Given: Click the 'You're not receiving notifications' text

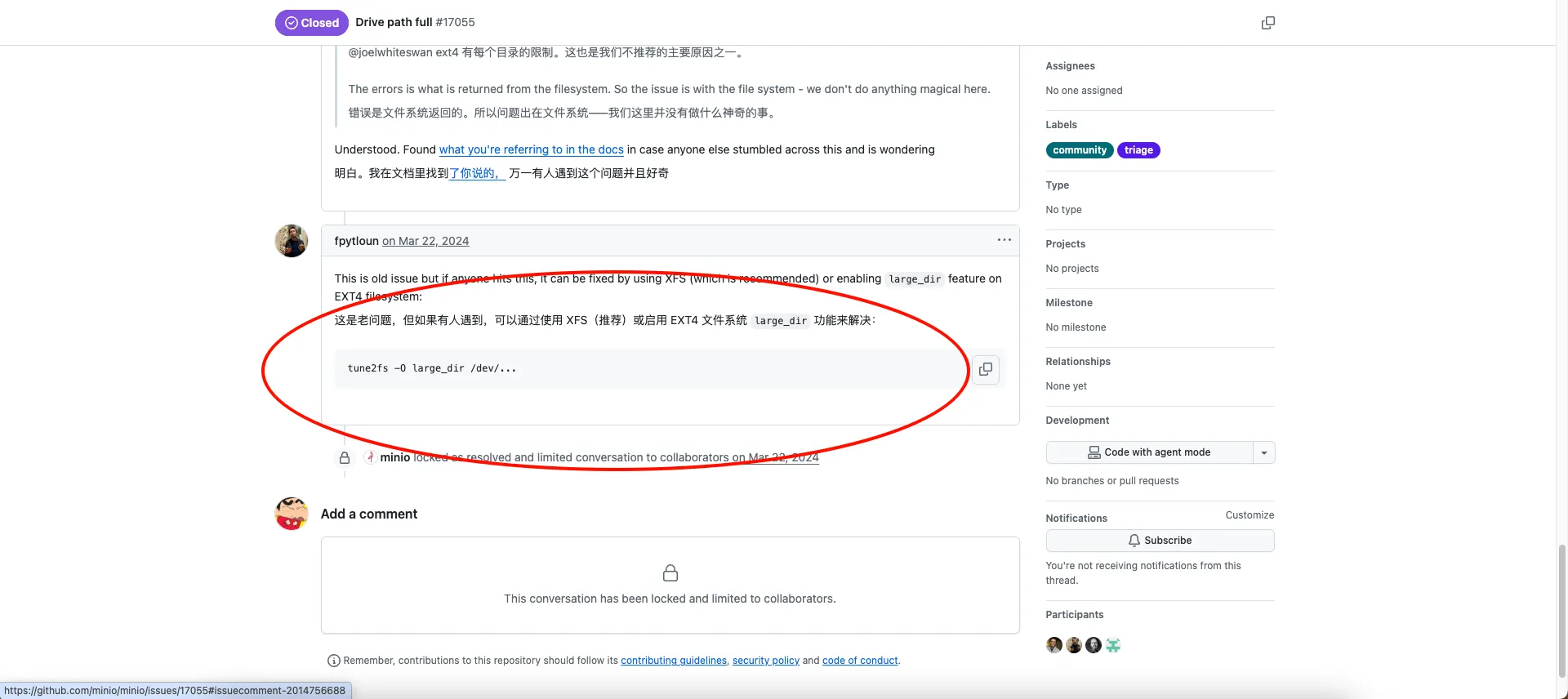Looking at the screenshot, I should pyautogui.click(x=1143, y=573).
